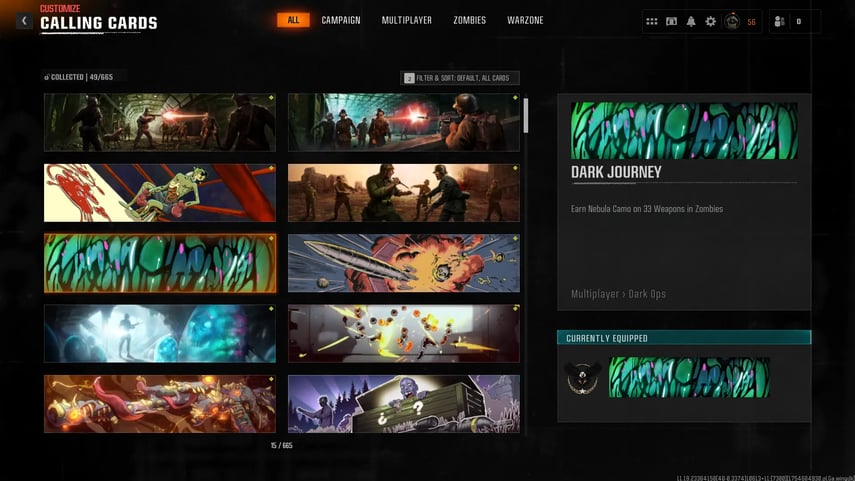Open the notifications bell
Image resolution: width=855 pixels, height=481 pixels.
(x=691, y=21)
